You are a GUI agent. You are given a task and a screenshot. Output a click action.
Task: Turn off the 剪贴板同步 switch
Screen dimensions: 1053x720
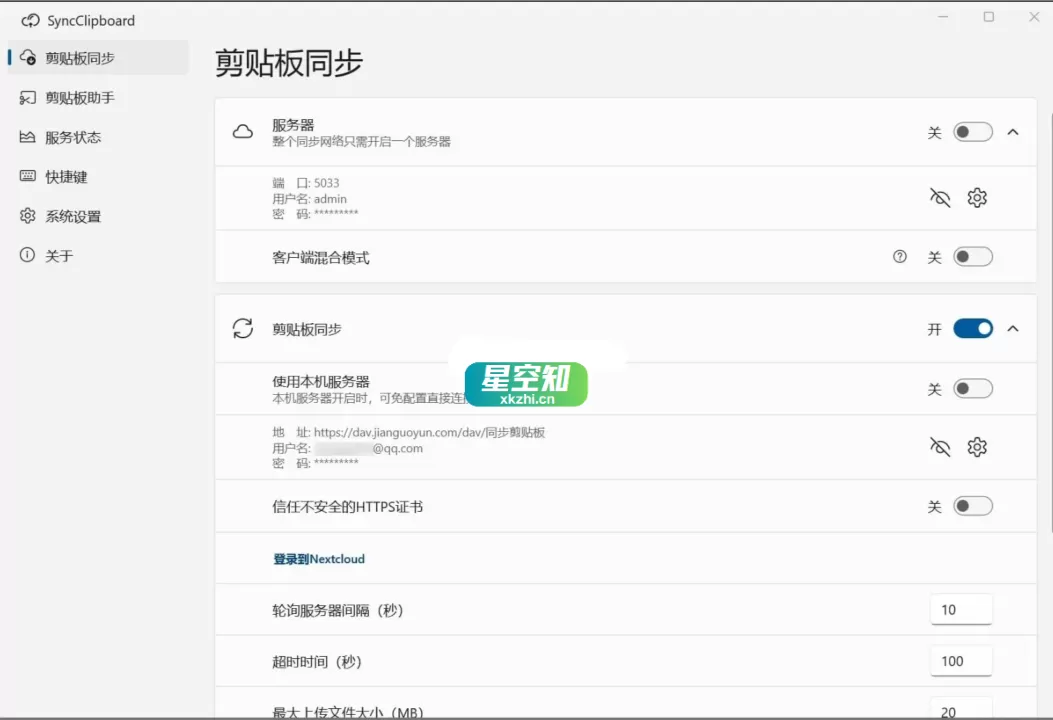pos(971,328)
